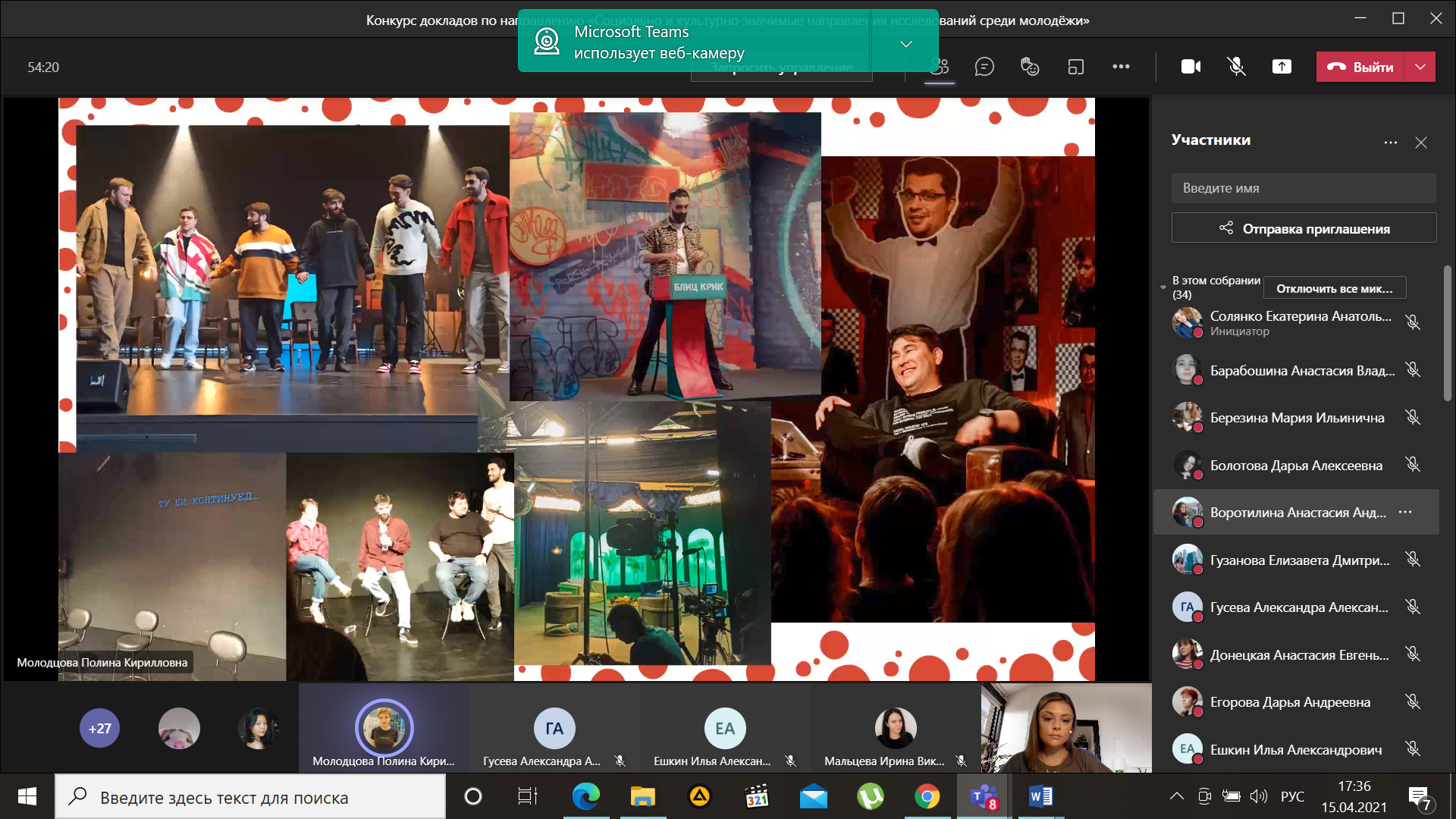Viewport: 1456px width, 819px height.
Task: Click the share content icon
Action: [x=1282, y=67]
